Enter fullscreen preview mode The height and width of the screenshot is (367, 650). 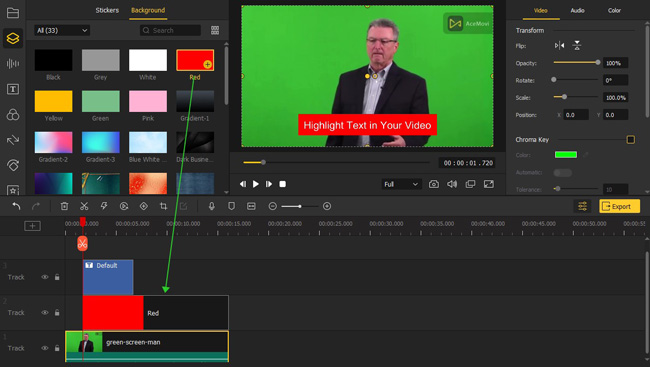tap(489, 184)
